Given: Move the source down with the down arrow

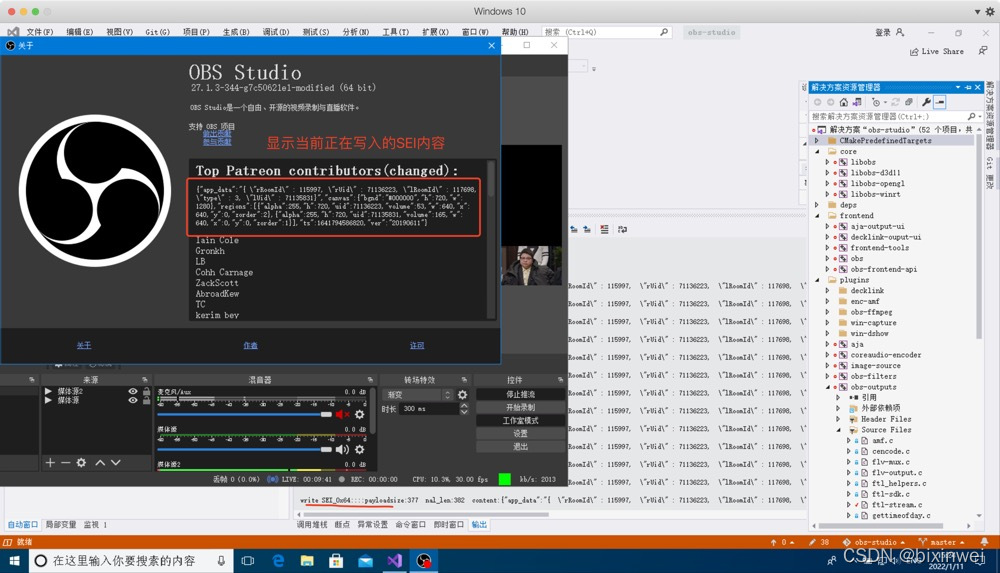Looking at the screenshot, I should pos(115,463).
